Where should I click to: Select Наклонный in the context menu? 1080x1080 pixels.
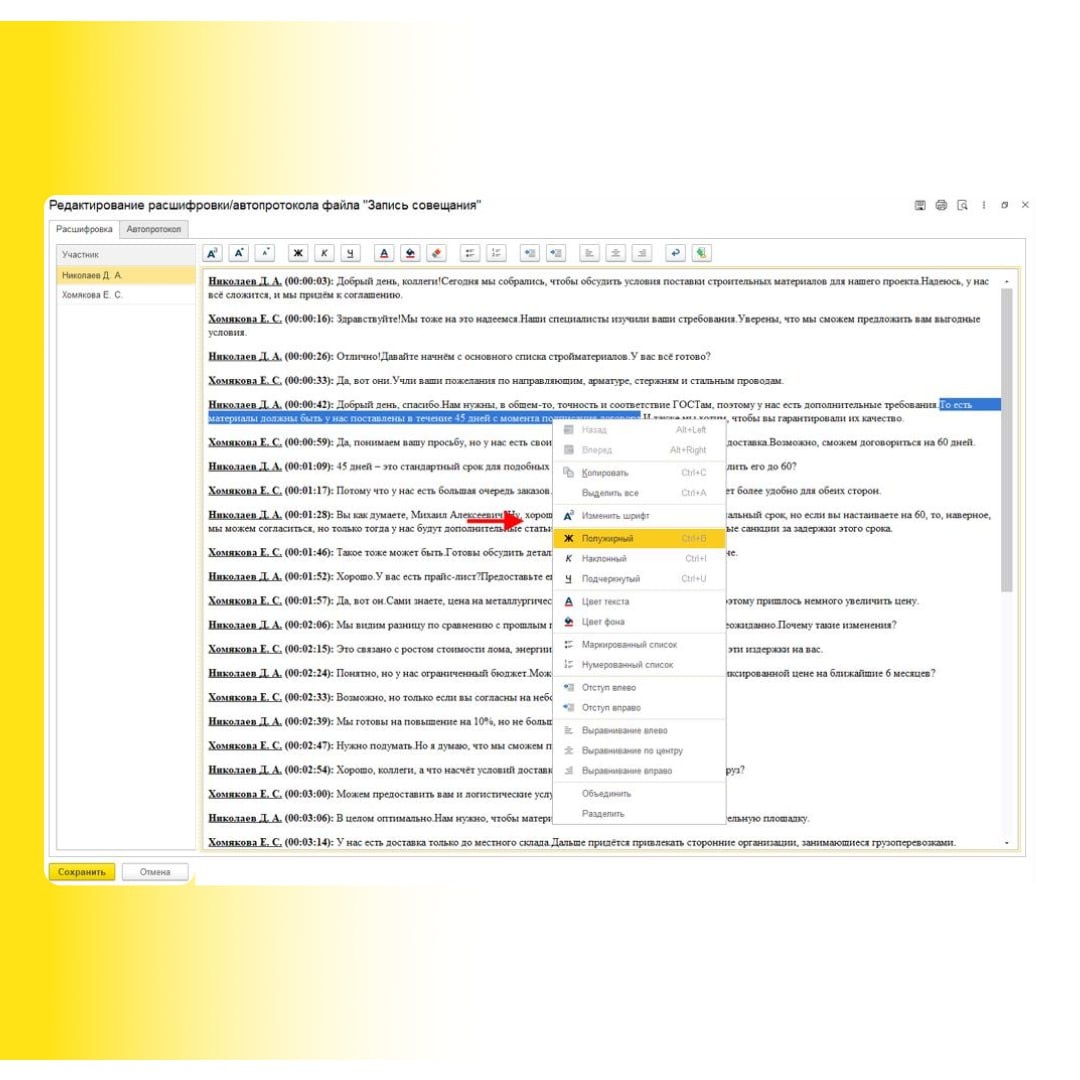[639, 559]
